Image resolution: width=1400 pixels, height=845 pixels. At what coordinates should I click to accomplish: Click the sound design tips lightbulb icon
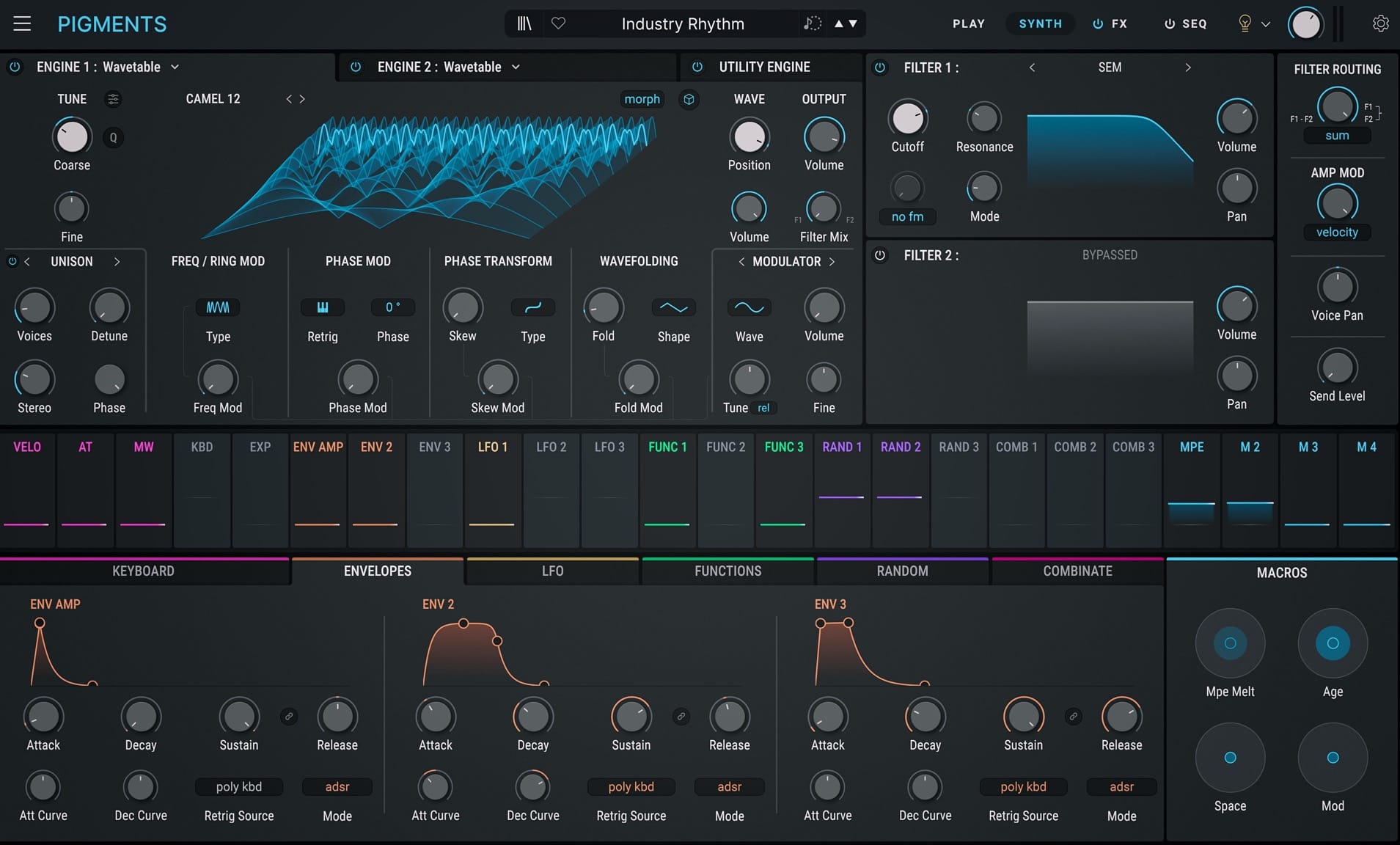[1245, 23]
